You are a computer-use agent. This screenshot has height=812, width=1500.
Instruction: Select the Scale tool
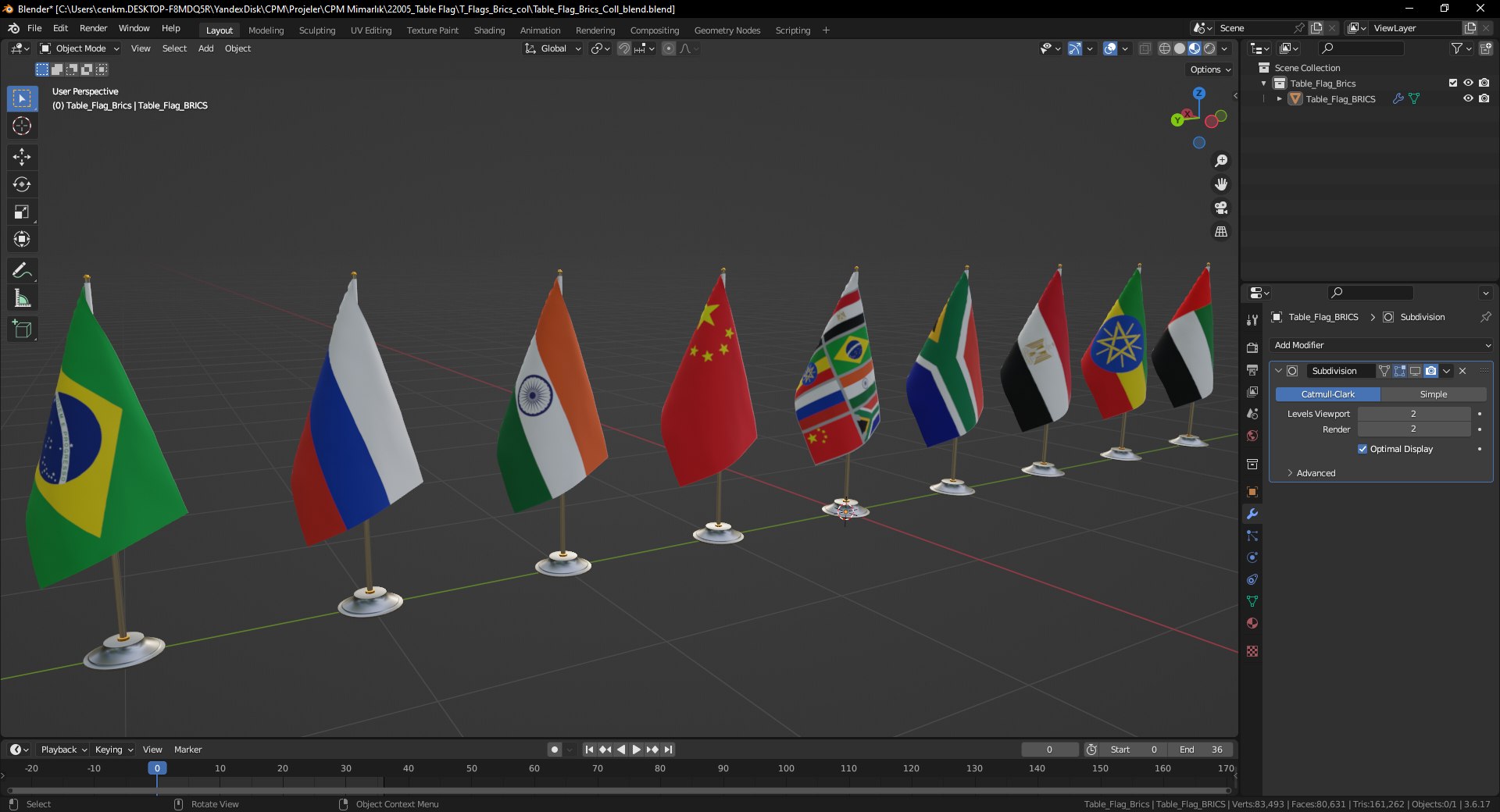tap(22, 212)
